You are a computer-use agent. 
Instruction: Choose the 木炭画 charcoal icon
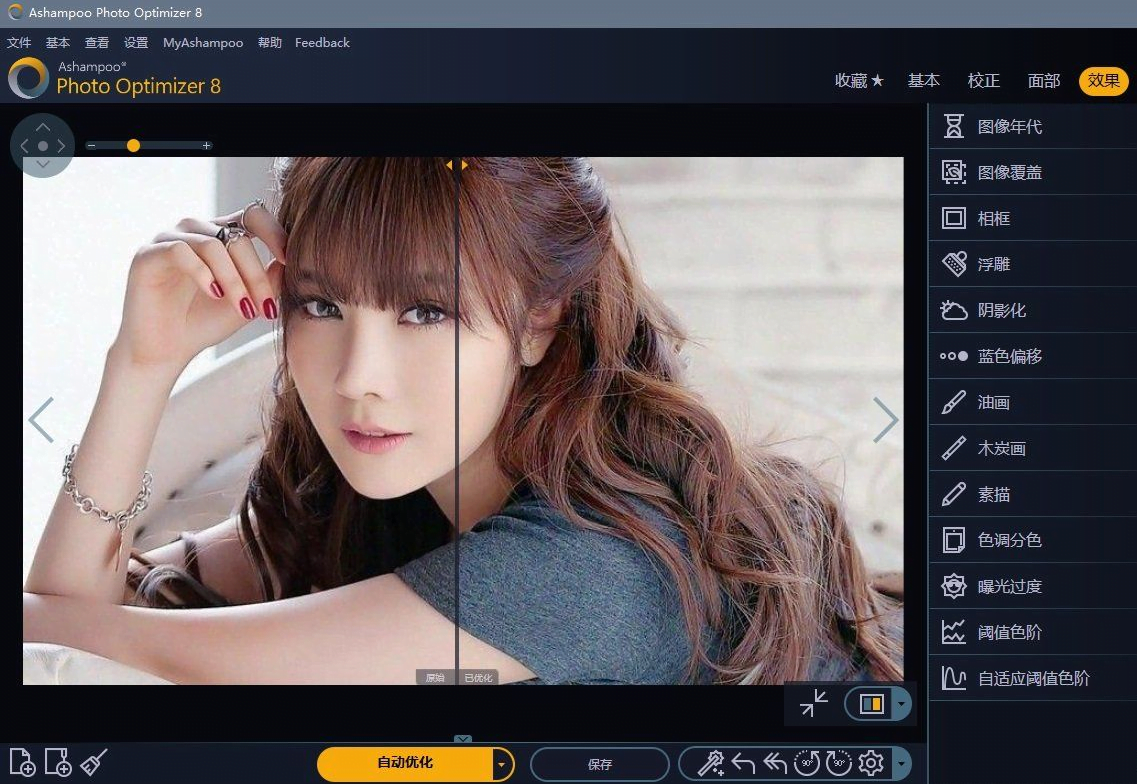[954, 448]
